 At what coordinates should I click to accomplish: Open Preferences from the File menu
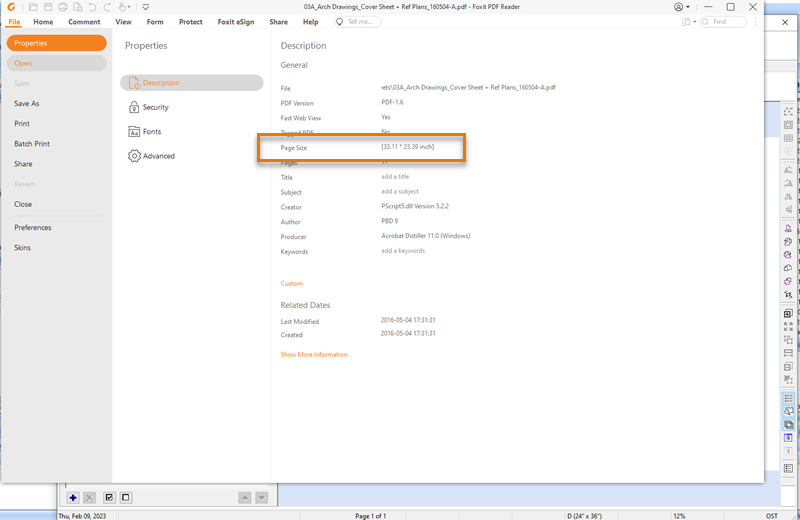(x=33, y=228)
